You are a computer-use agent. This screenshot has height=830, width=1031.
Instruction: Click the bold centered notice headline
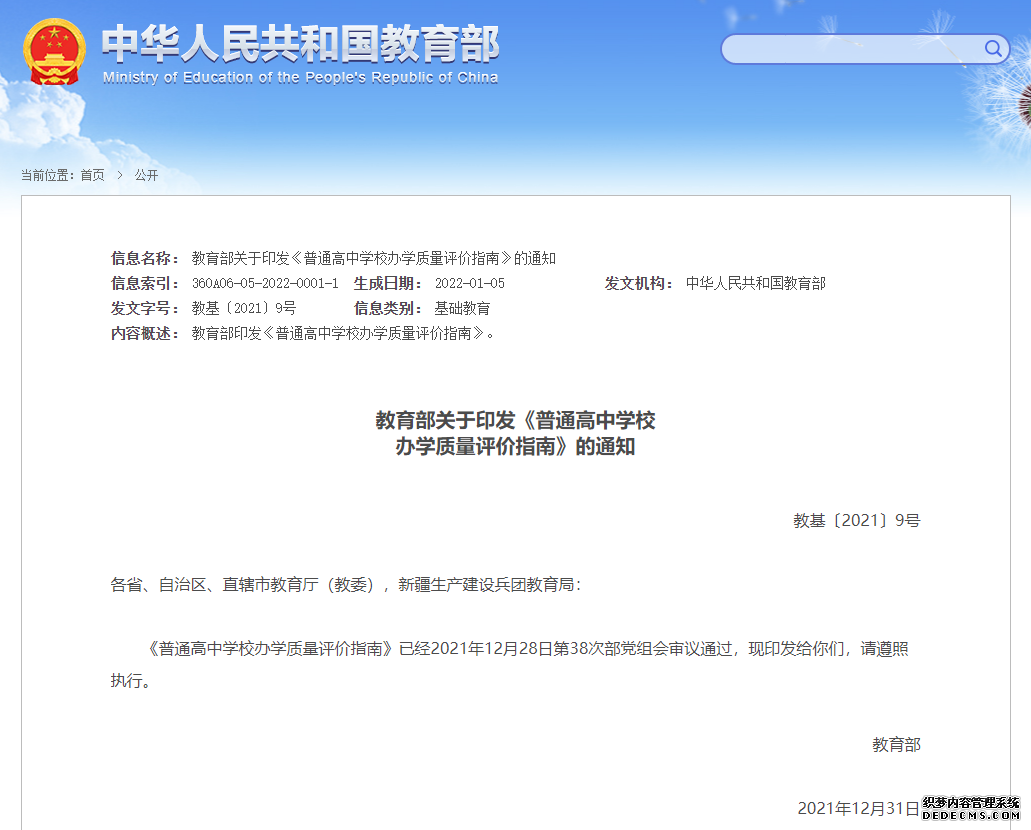pos(516,433)
